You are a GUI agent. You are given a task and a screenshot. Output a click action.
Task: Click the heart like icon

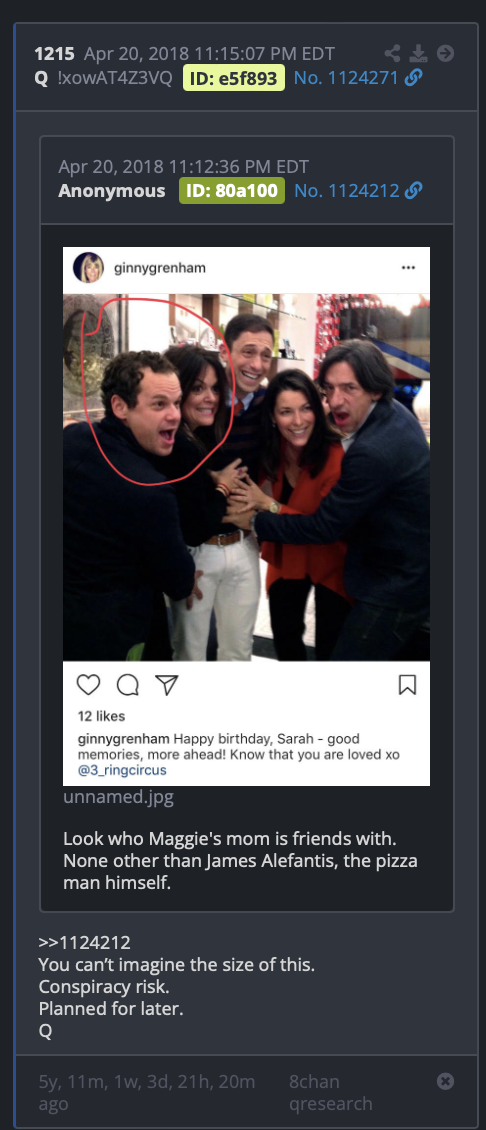click(x=88, y=684)
